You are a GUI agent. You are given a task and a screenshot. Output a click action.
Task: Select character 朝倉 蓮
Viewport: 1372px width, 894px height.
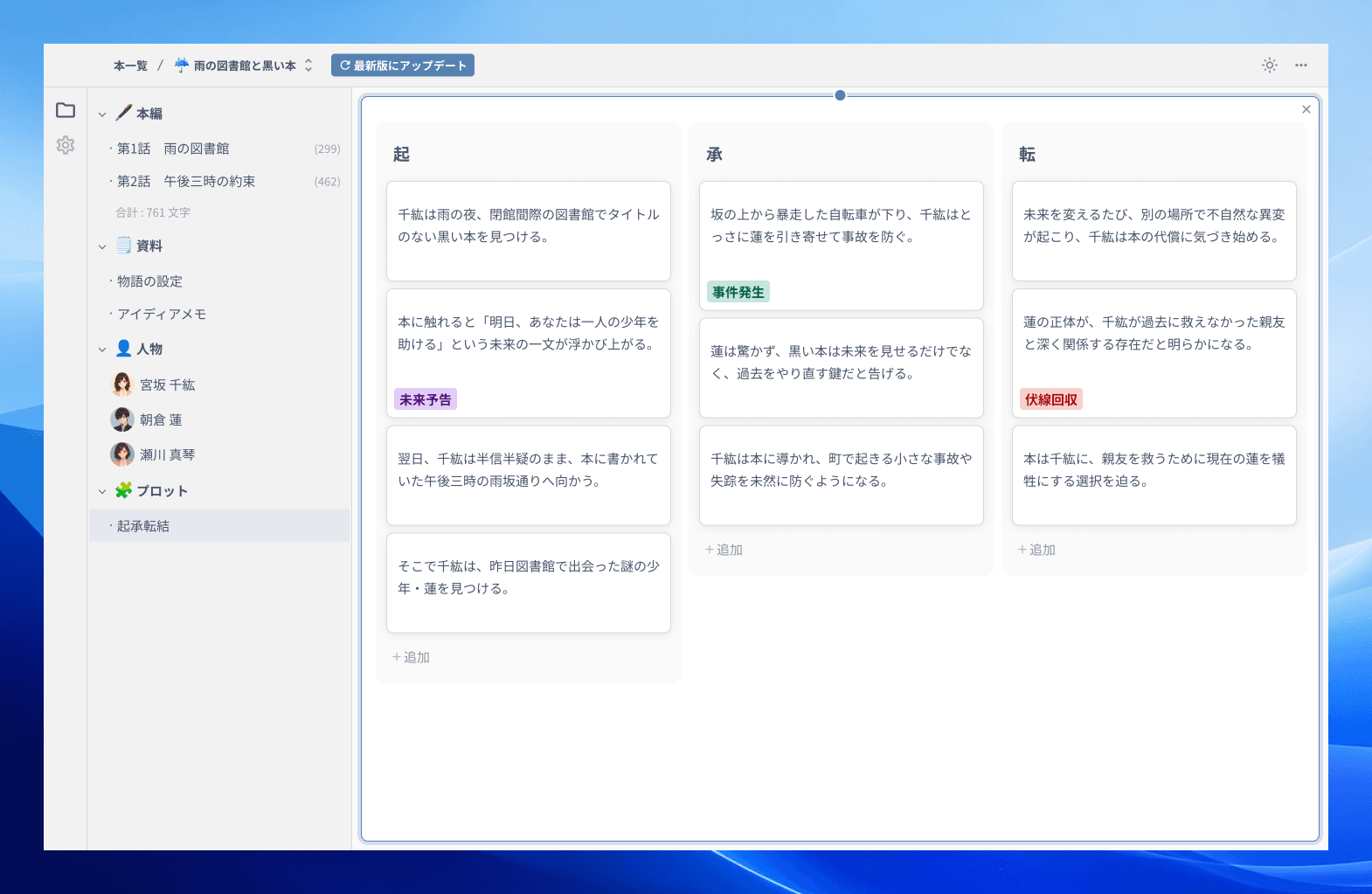(219, 419)
